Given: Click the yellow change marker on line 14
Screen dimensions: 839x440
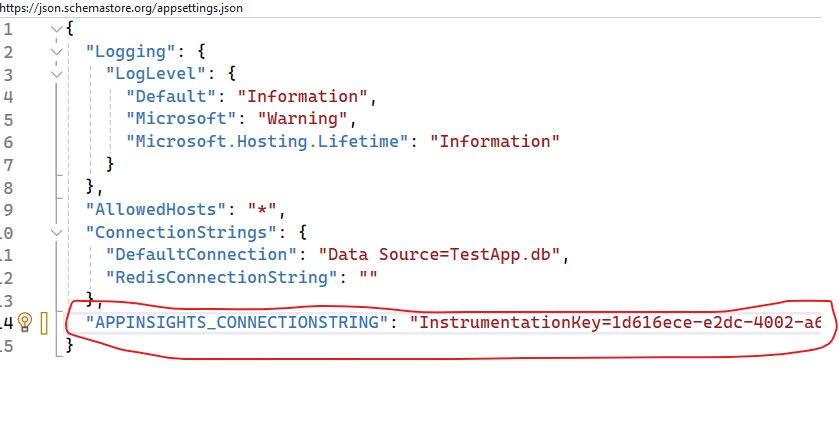Looking at the screenshot, I should pos(44,323).
